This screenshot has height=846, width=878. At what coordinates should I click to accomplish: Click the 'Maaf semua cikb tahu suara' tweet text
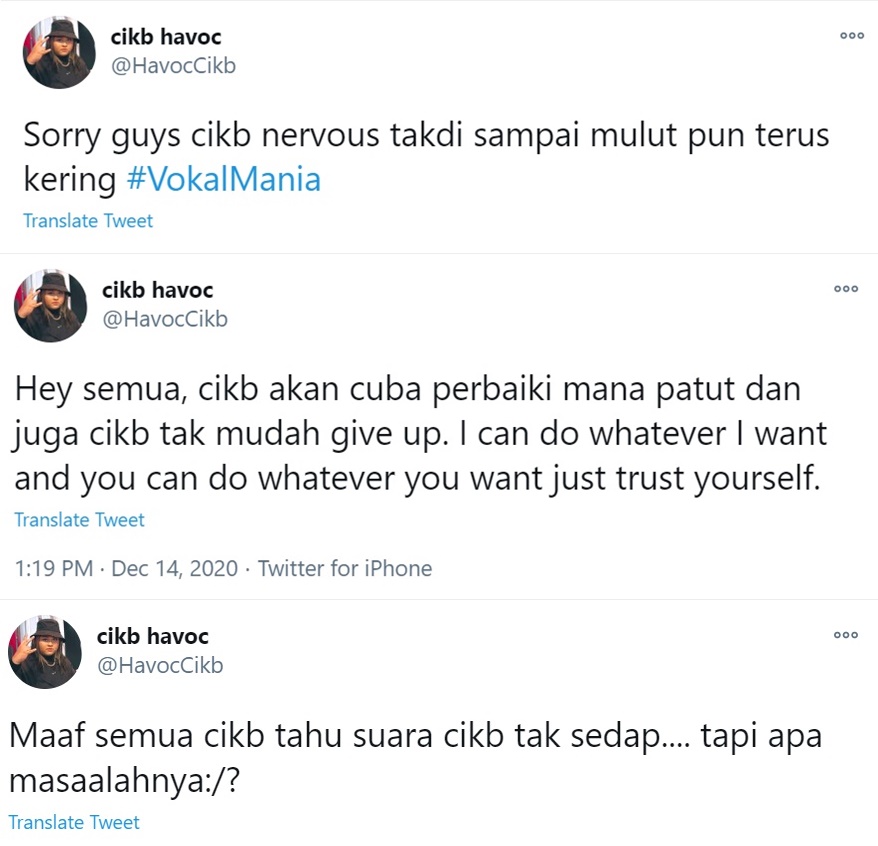(x=415, y=757)
